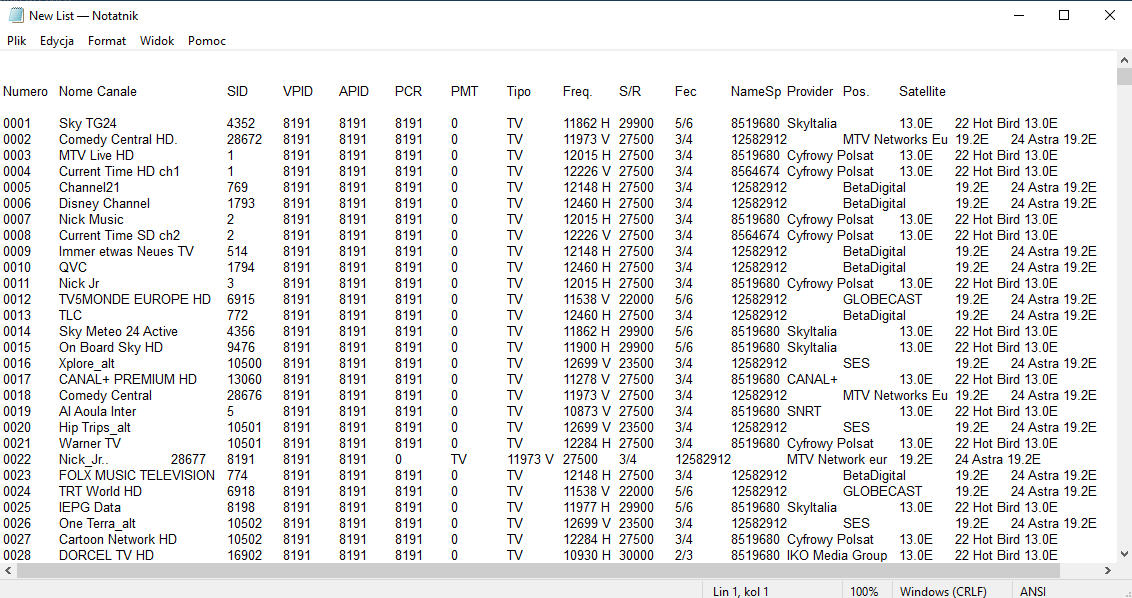Click 'TV5MONDE EUROPE HD' text
Viewport: 1132px width, 598px height.
pyautogui.click(x=135, y=299)
